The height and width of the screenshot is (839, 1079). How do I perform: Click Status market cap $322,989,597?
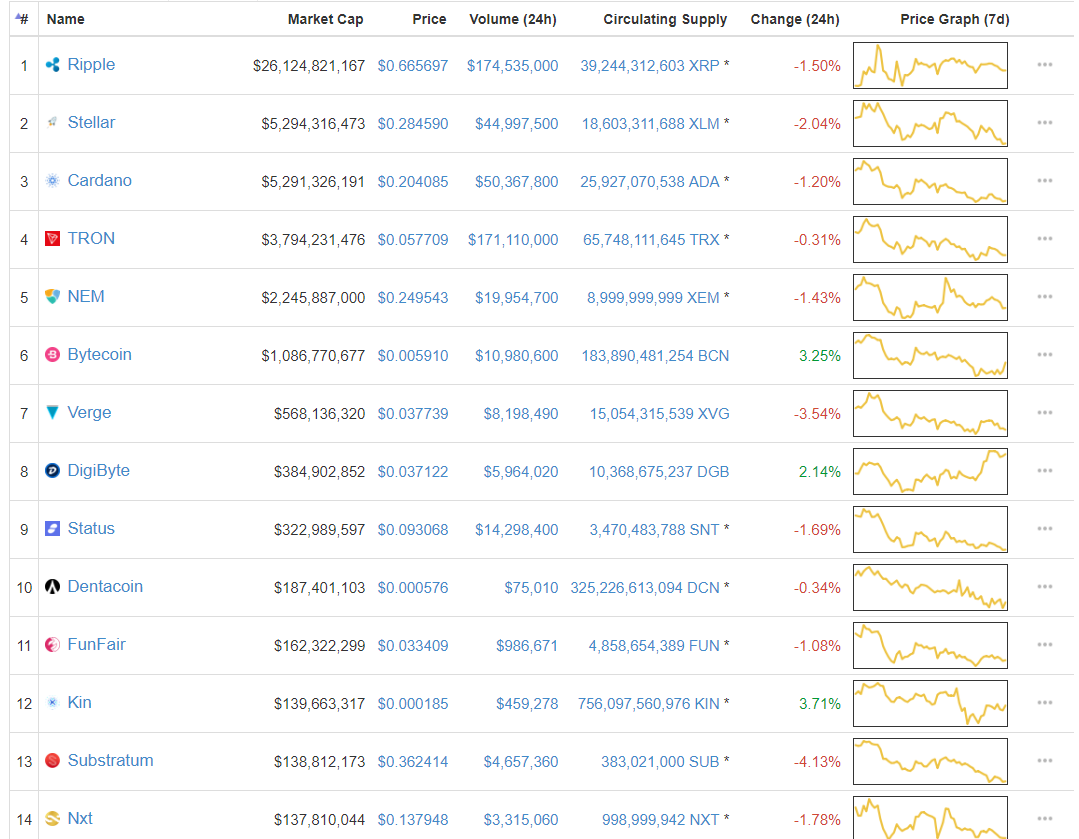319,530
